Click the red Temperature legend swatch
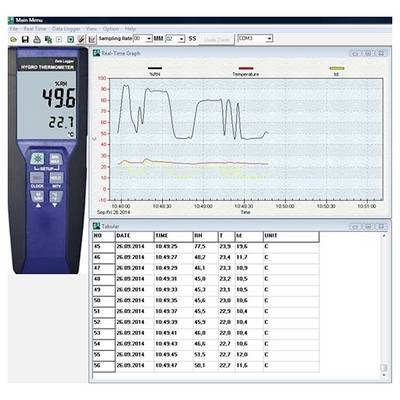 click(x=246, y=68)
